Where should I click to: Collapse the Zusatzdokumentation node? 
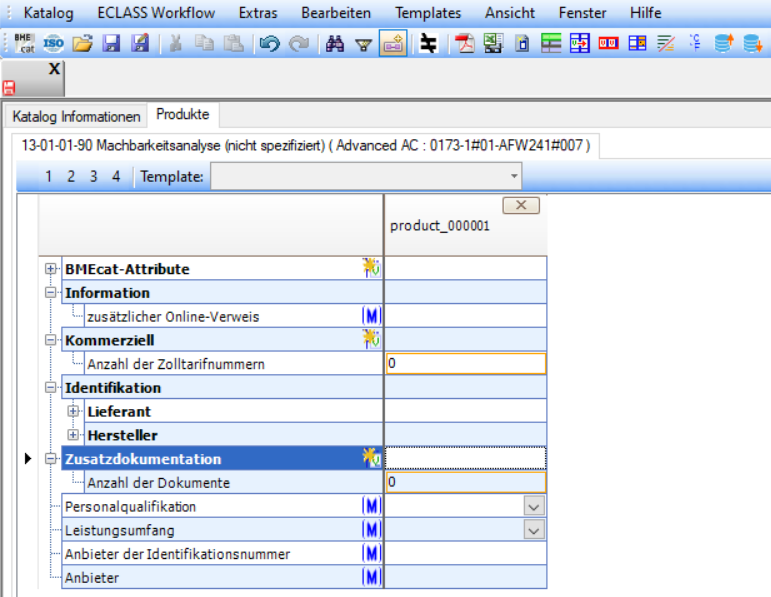[50, 458]
